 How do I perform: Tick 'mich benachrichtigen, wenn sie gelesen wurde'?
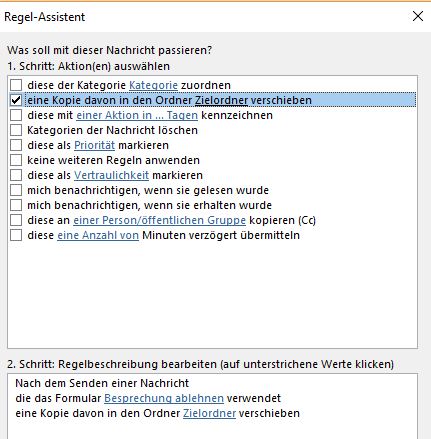[x=16, y=190]
